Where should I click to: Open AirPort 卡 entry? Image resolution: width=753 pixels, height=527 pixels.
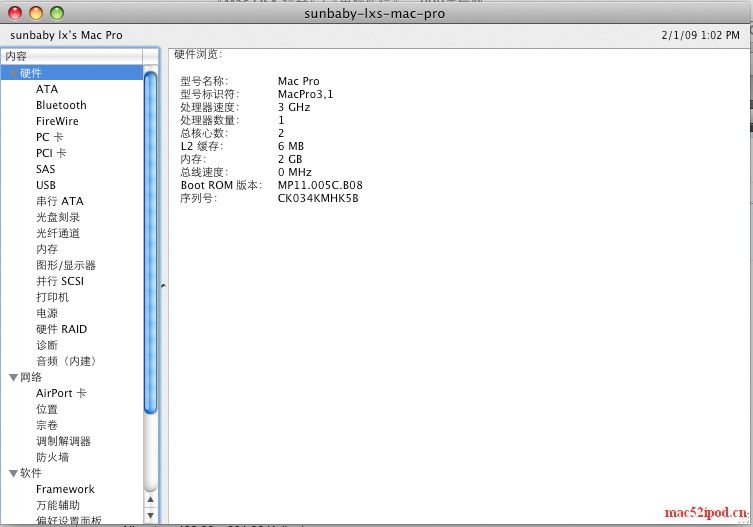coord(61,393)
